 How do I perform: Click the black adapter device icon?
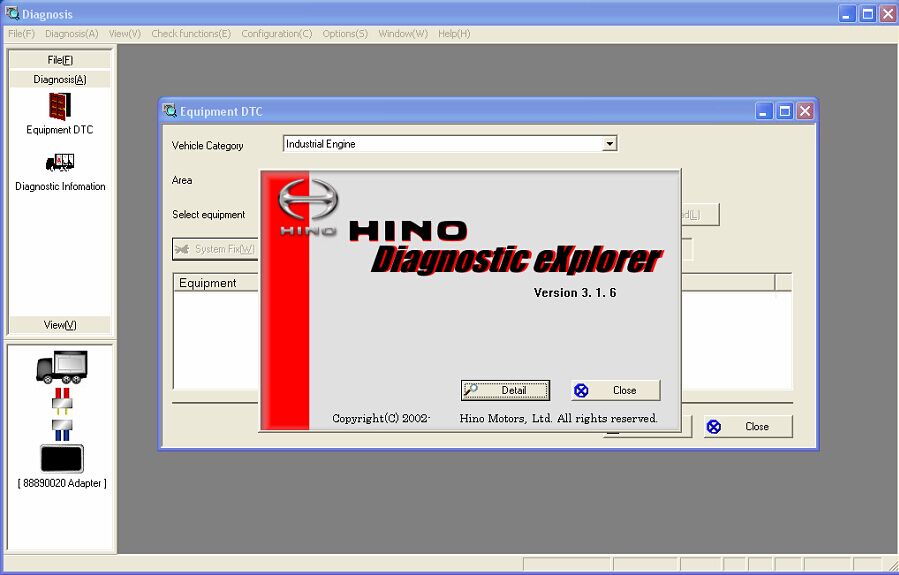[x=62, y=459]
